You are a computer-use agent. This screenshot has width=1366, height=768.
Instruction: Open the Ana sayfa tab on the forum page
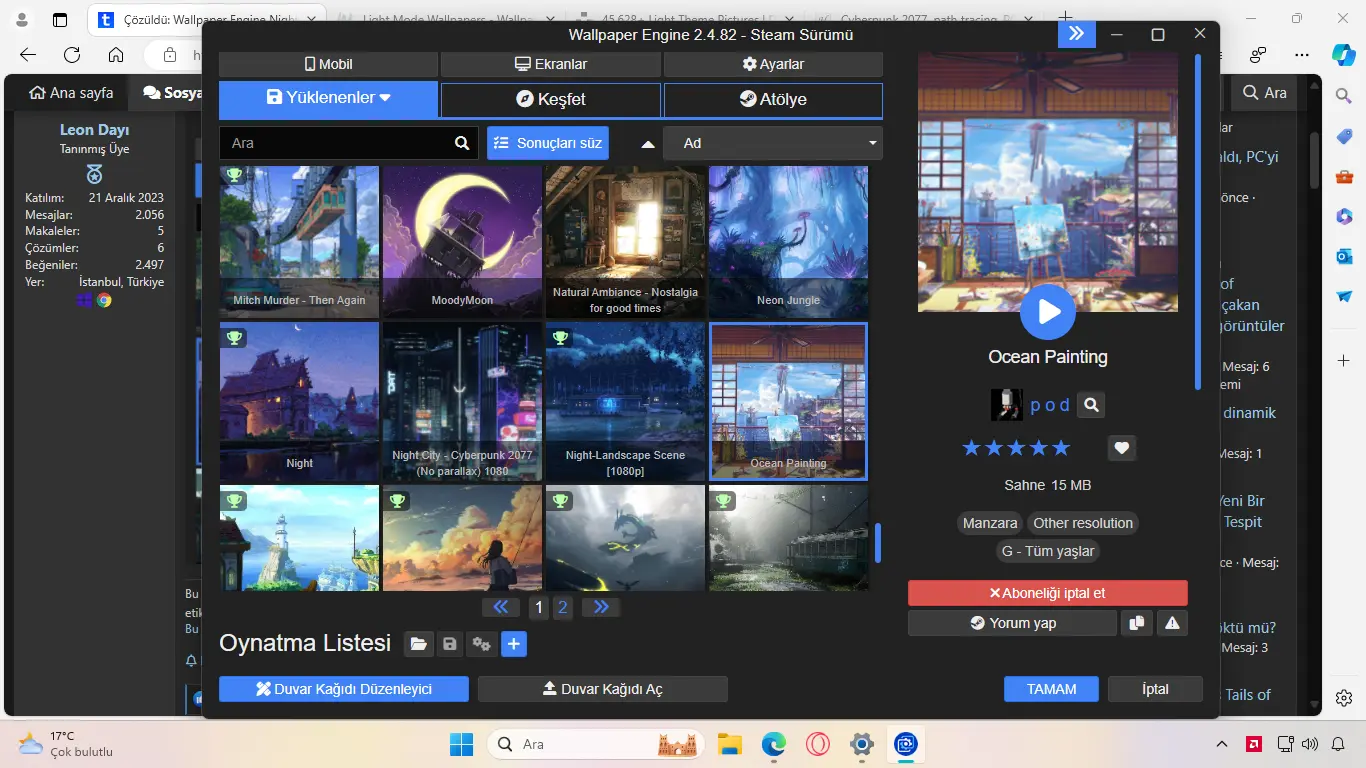pyautogui.click(x=72, y=93)
